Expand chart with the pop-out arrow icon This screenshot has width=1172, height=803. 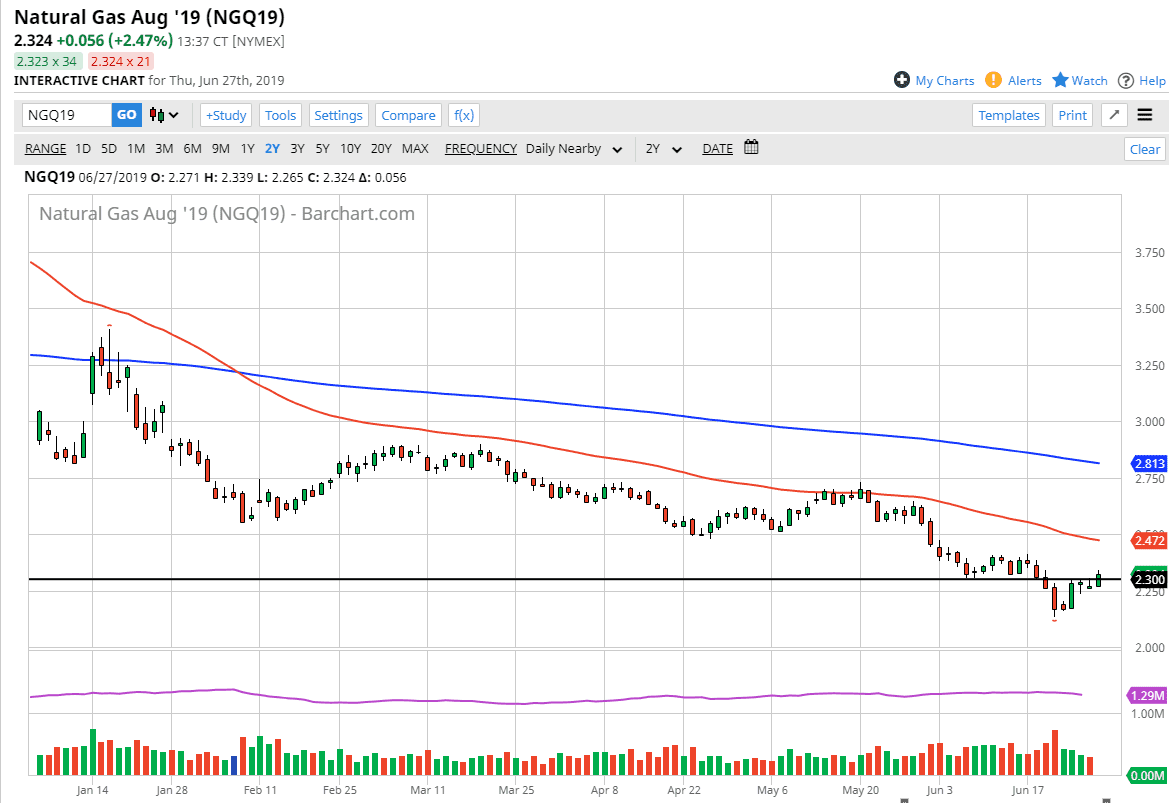click(x=1114, y=115)
